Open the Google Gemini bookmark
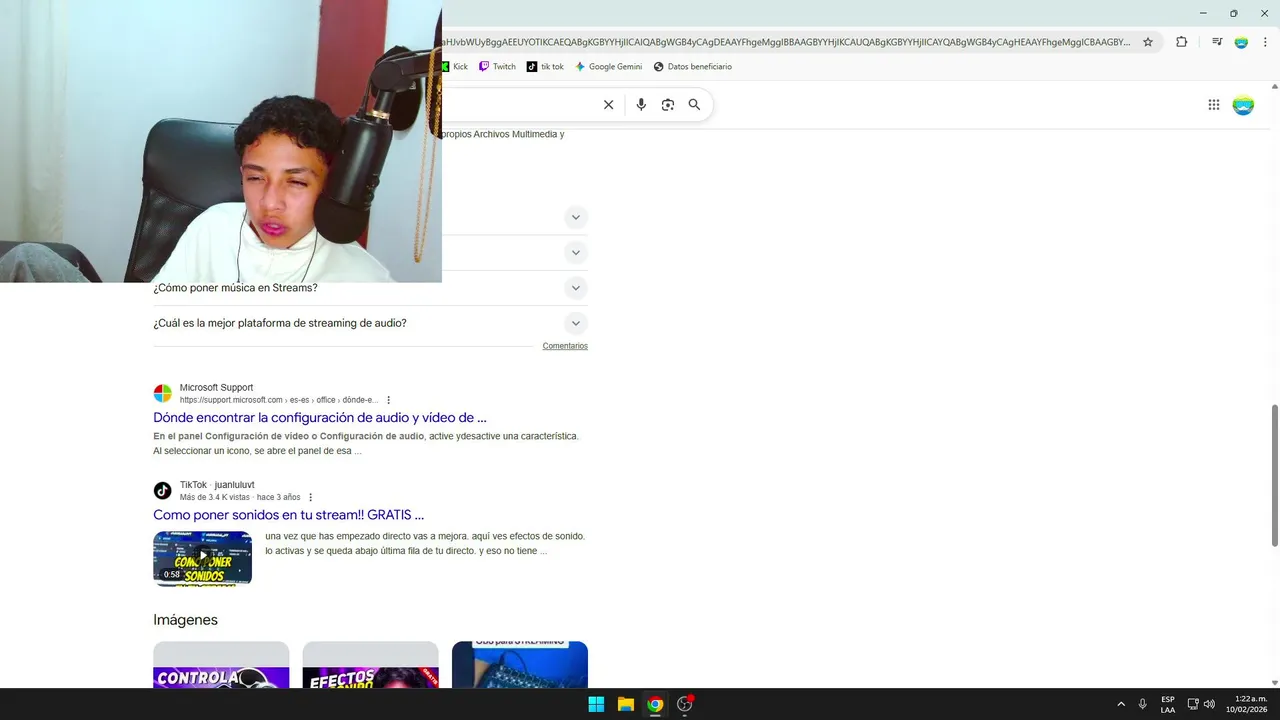The image size is (1280, 720). [608, 67]
